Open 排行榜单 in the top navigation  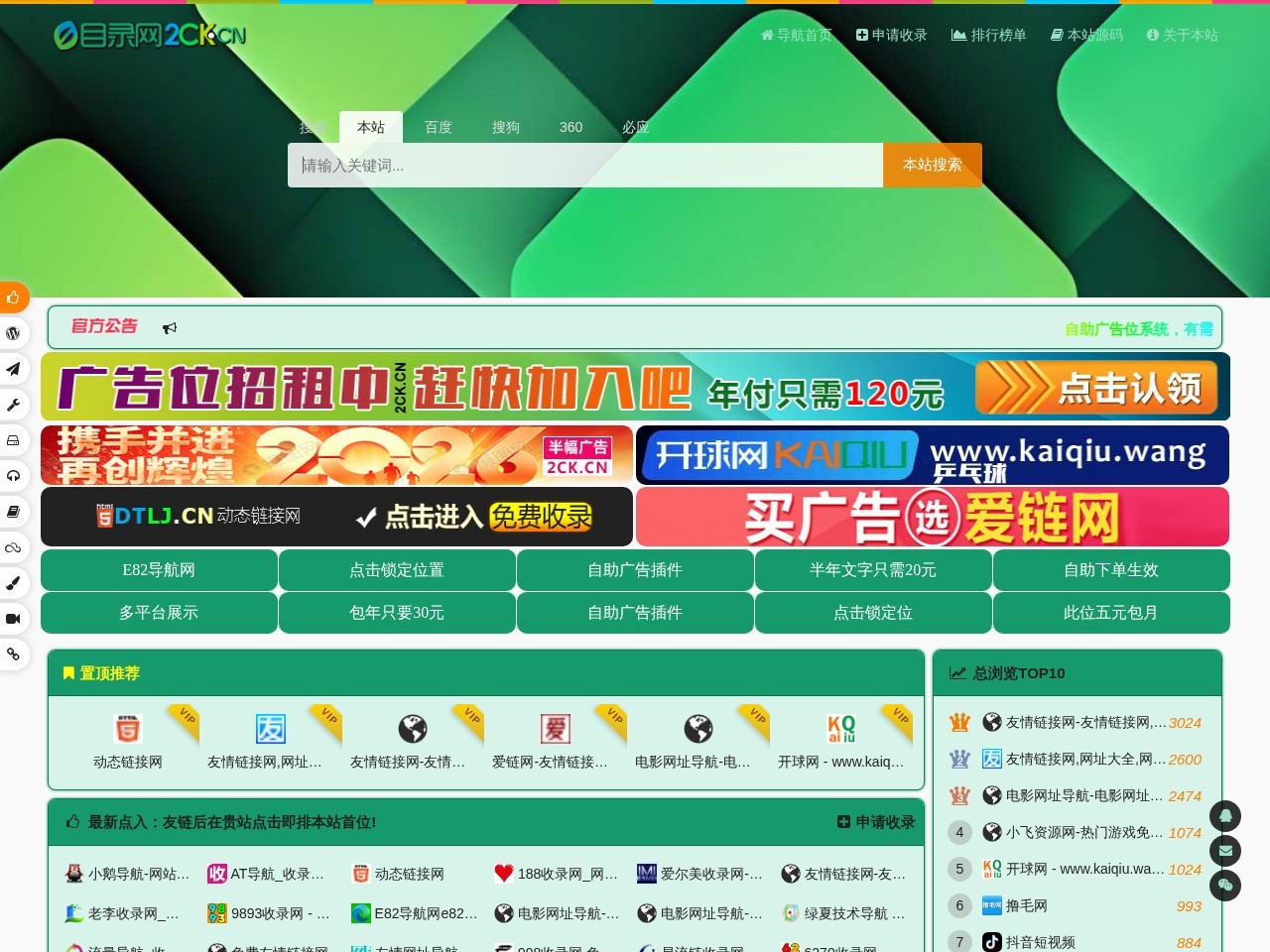pos(988,35)
